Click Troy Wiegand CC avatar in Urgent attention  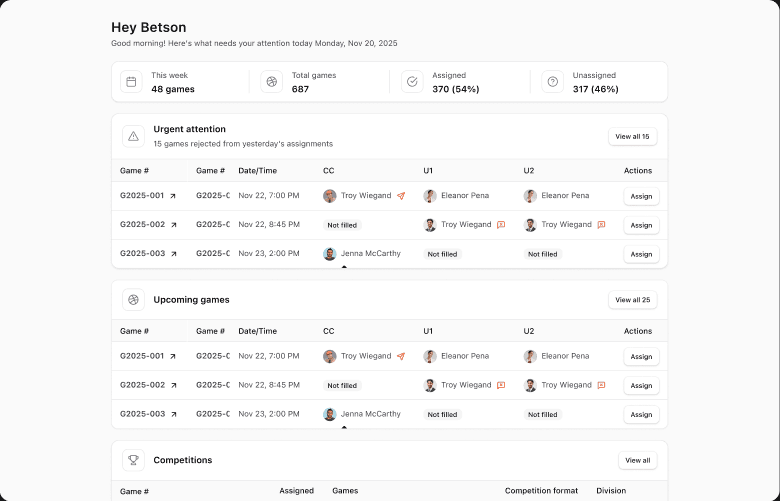pyautogui.click(x=330, y=196)
